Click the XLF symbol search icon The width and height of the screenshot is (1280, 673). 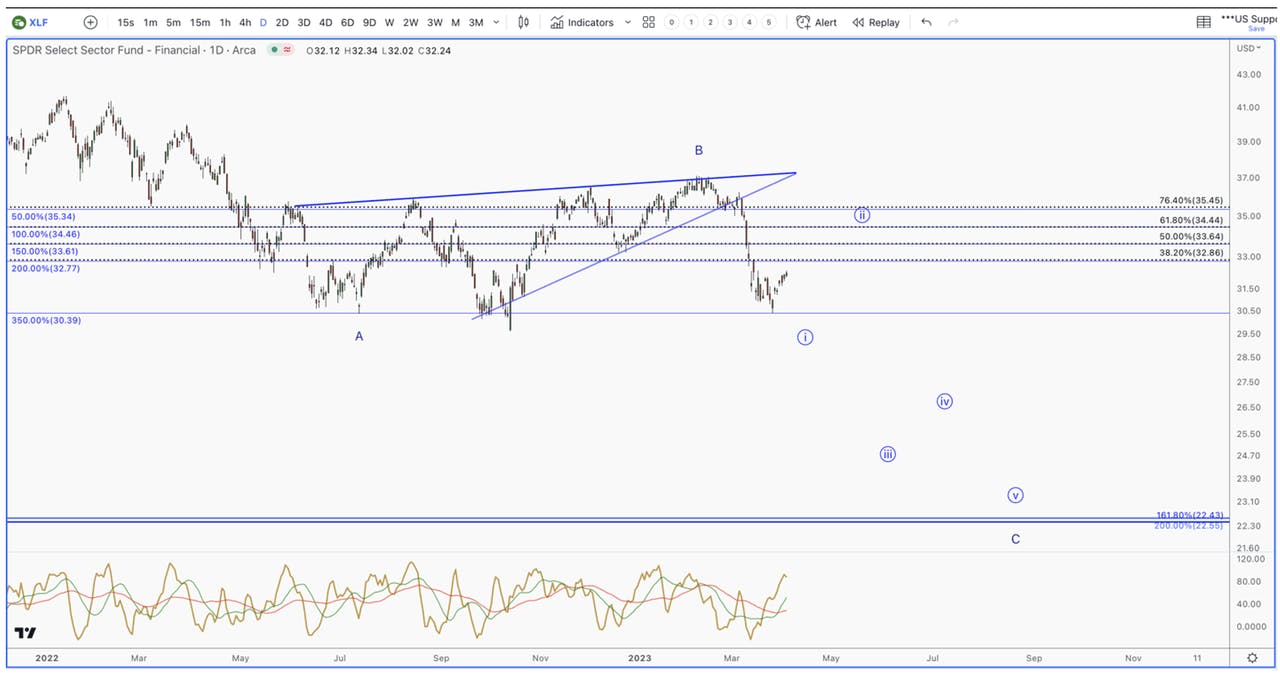pyautogui.click(x=19, y=22)
